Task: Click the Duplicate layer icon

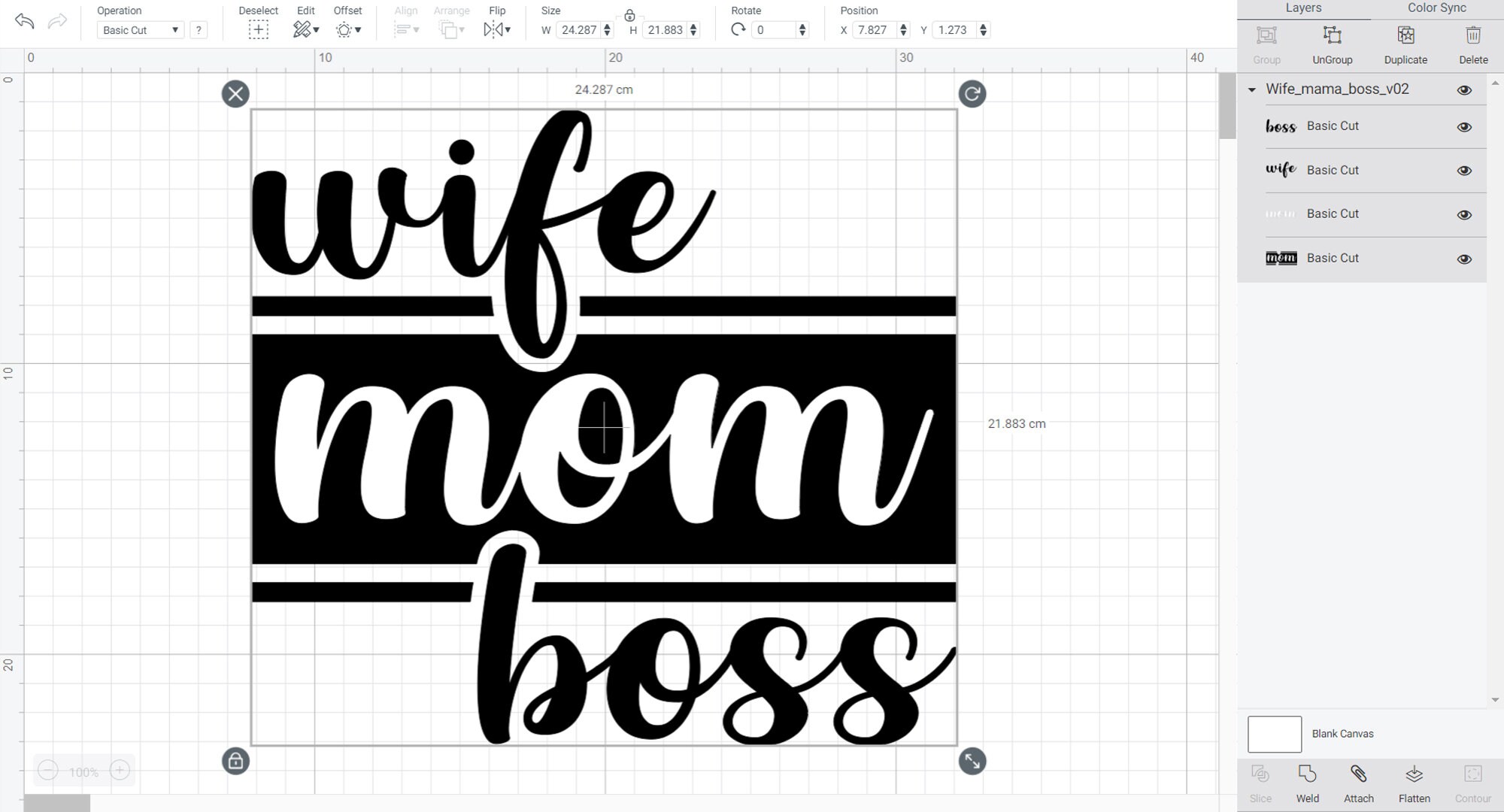Action: click(1405, 35)
